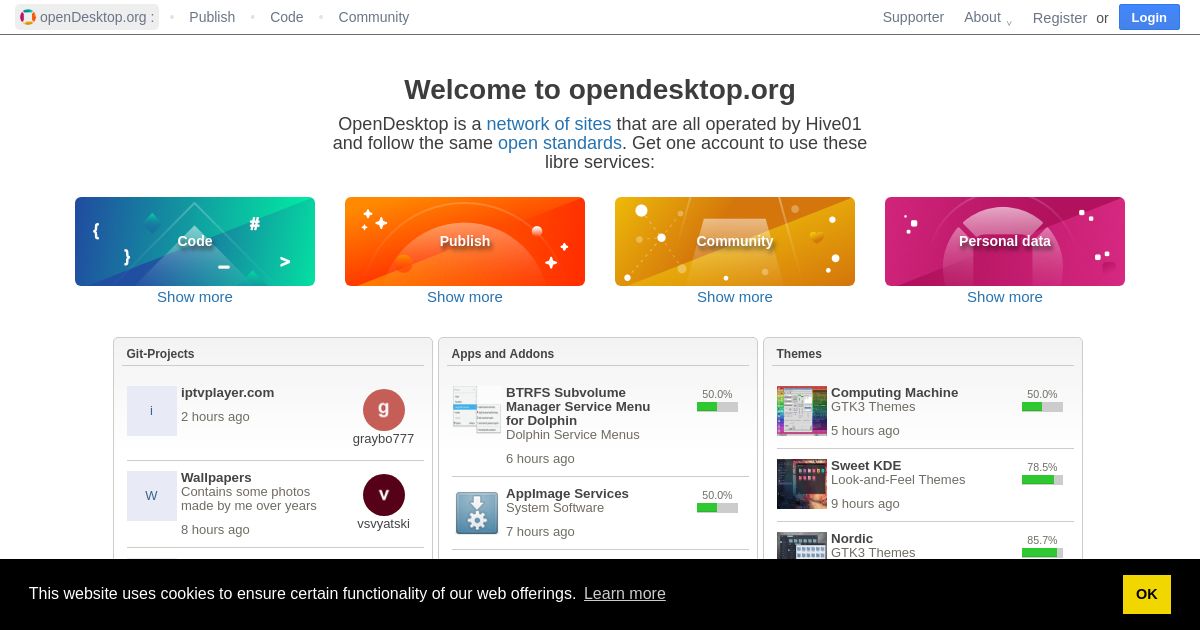This screenshot has height=630, width=1200.
Task: Click the BTRFS Subvolume Manager thumbnail
Action: click(477, 410)
